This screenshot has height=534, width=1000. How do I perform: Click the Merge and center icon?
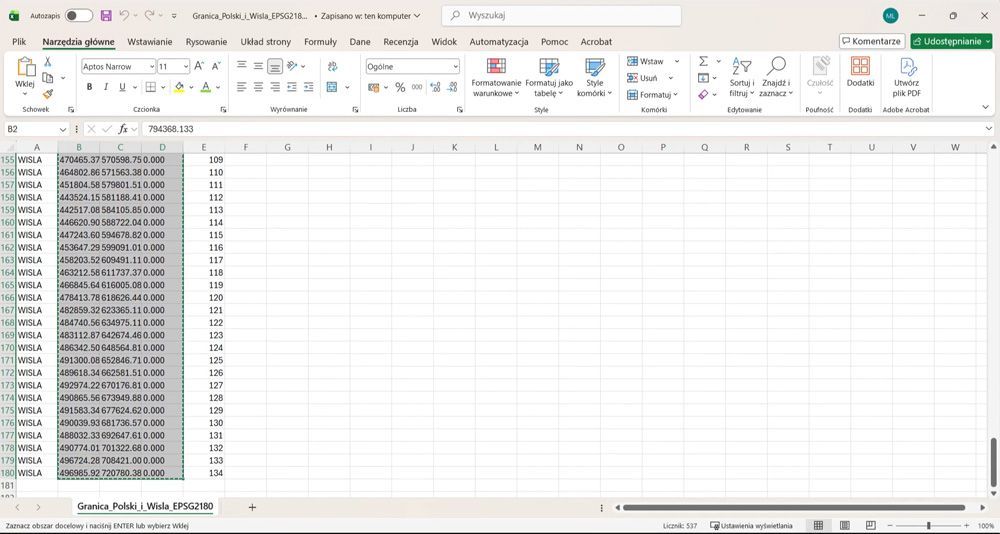(332, 87)
